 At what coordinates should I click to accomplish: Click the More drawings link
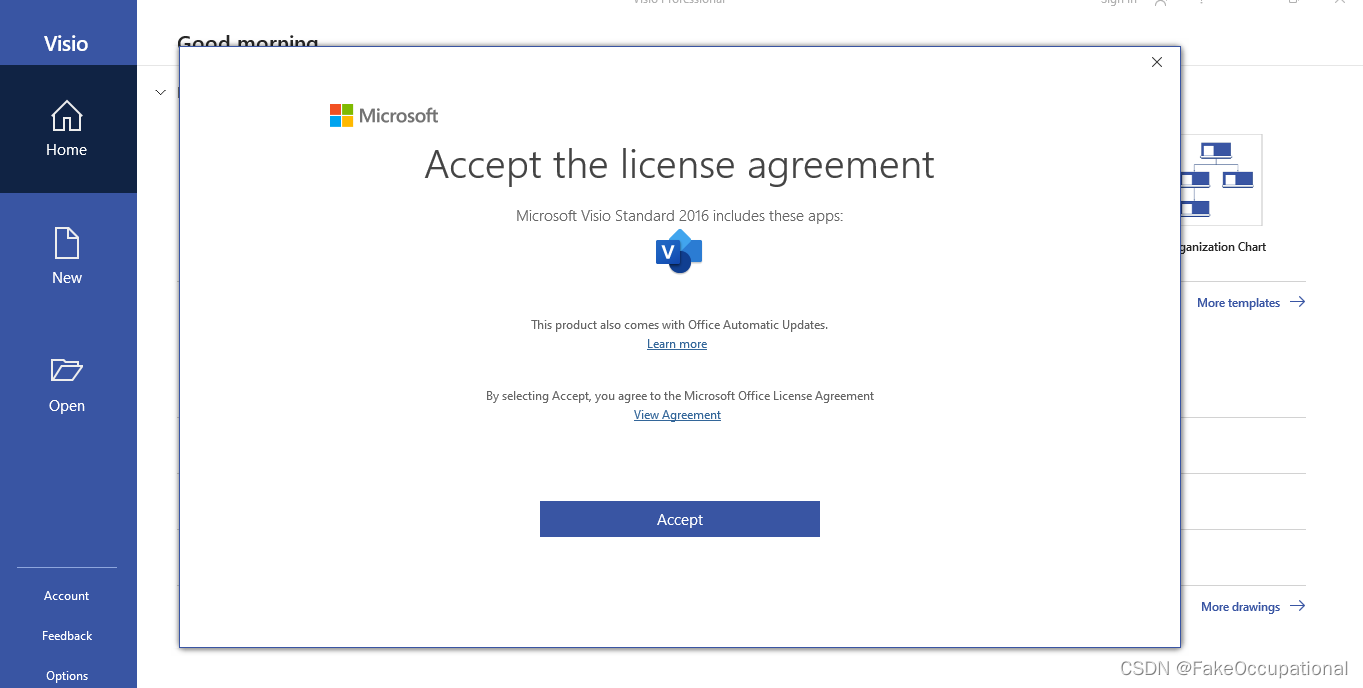[1253, 606]
